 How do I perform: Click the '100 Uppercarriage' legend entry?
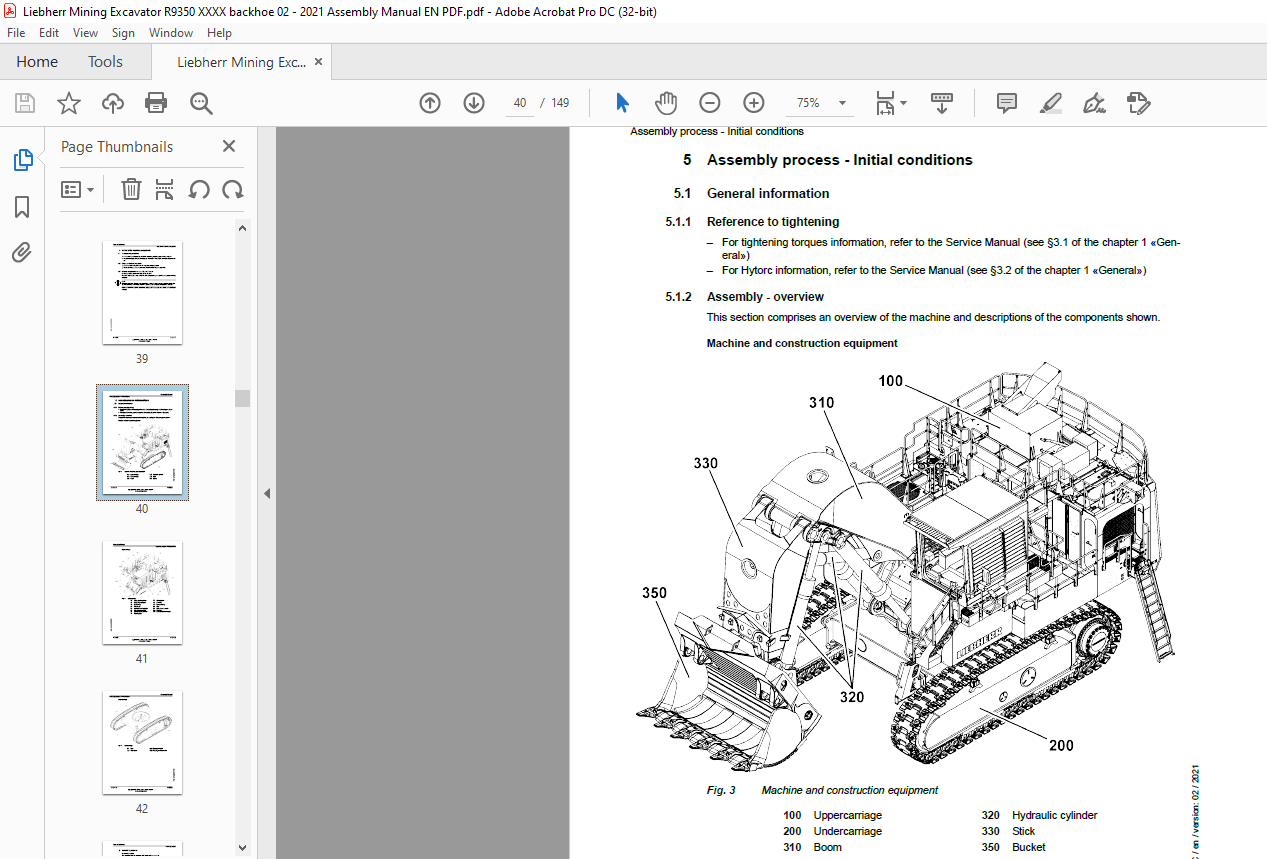pos(832,815)
